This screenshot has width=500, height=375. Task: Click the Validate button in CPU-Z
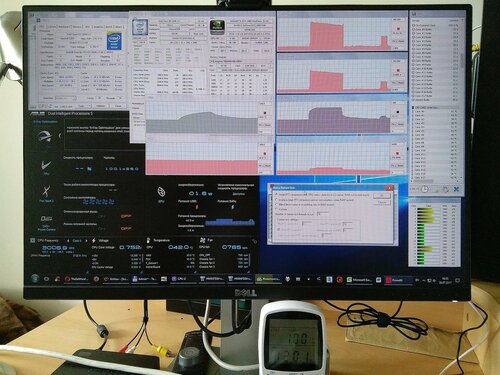point(101,106)
